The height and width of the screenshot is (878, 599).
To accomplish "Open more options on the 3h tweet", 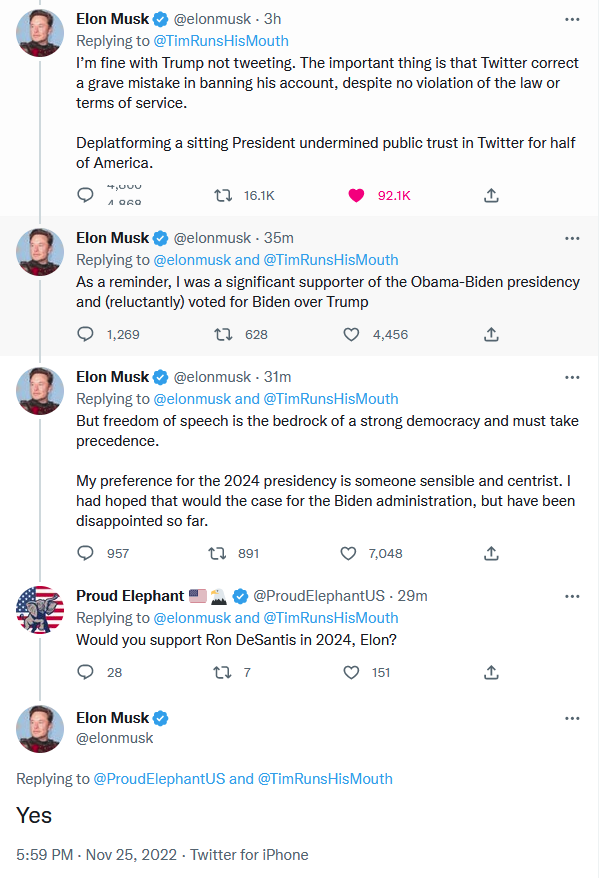I will coord(572,20).
